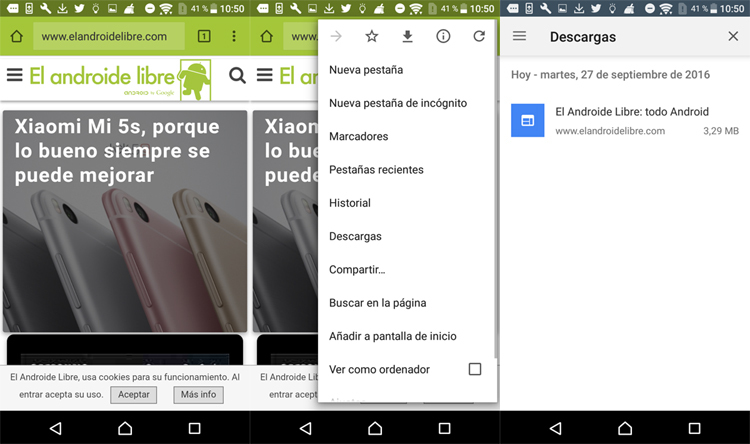Open Chrome's three-dot overflow menu
The image size is (750, 444).
[x=234, y=37]
